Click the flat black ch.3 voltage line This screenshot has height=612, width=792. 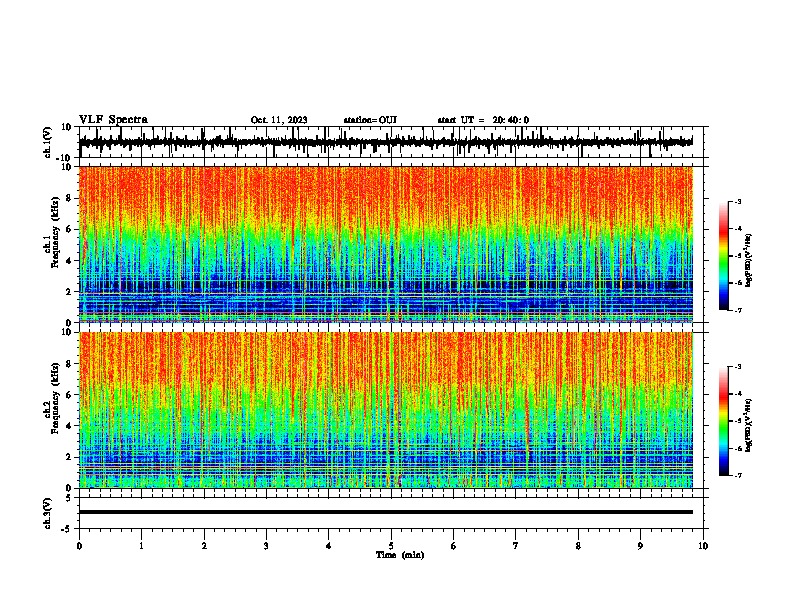pyautogui.click(x=385, y=512)
